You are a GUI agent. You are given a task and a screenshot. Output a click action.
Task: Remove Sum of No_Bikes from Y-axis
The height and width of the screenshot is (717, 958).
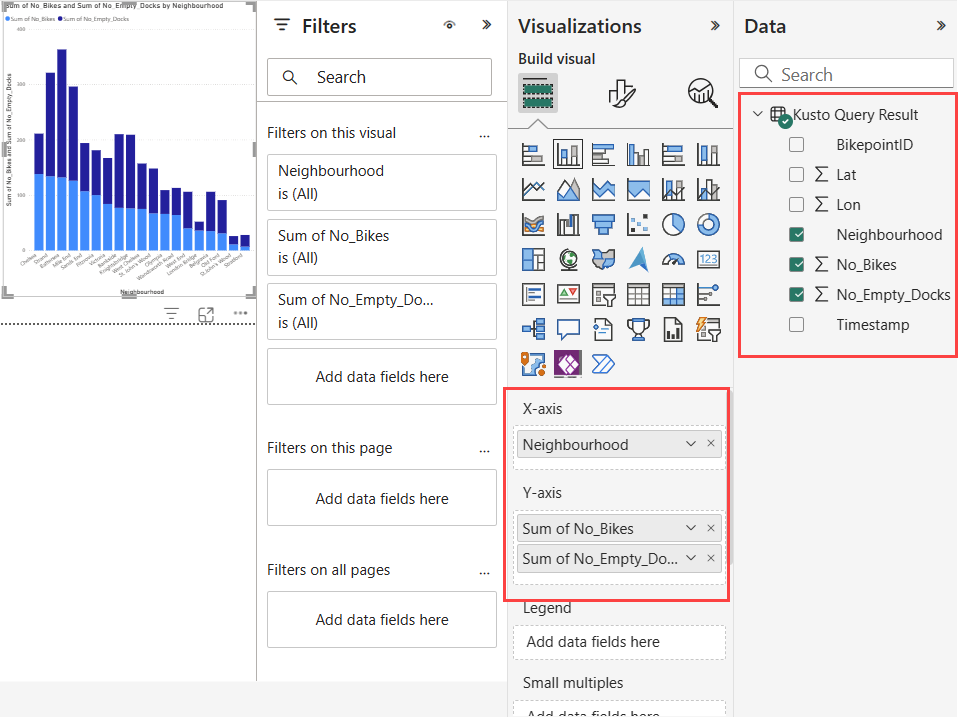[x=711, y=528]
